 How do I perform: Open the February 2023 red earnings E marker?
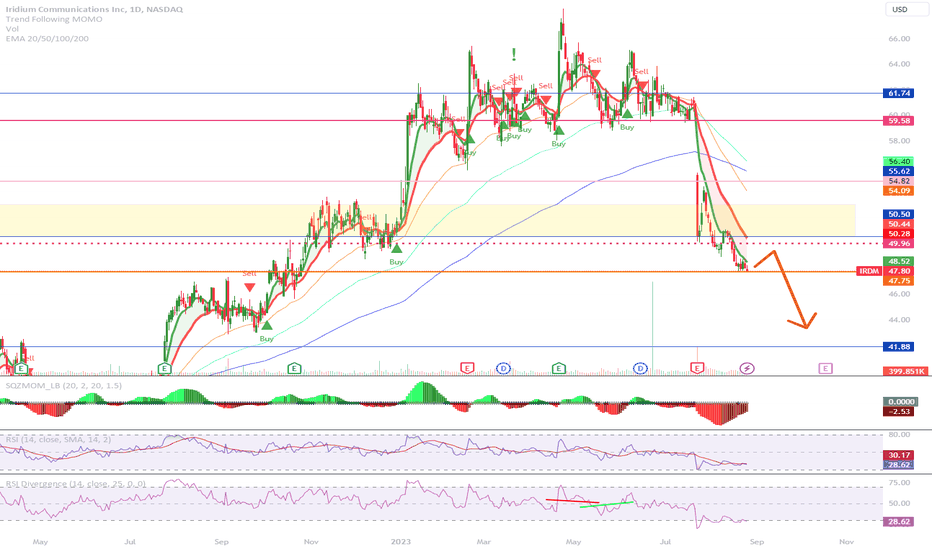467,369
